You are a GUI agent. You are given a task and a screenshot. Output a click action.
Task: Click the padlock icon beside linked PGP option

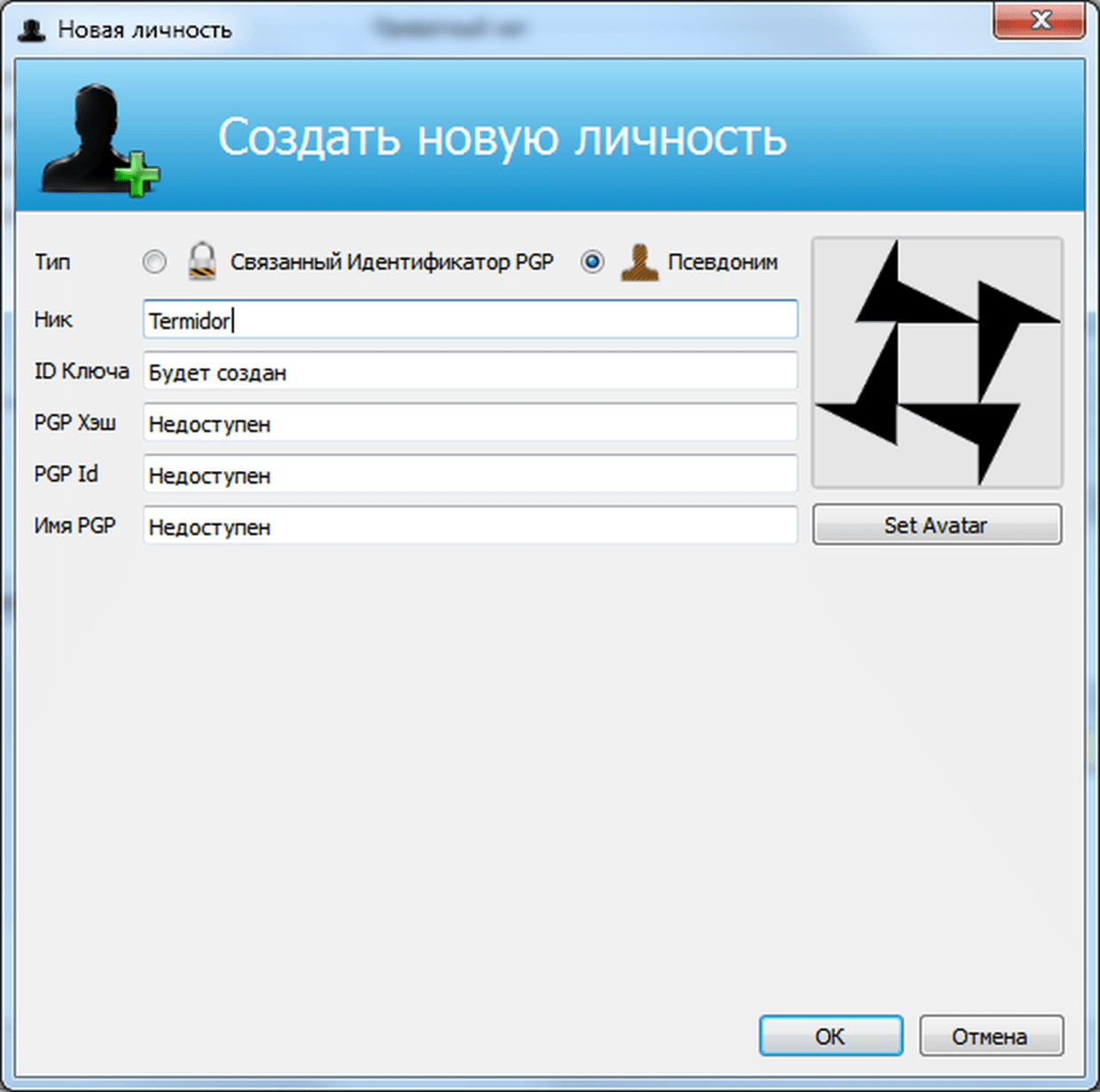click(202, 262)
